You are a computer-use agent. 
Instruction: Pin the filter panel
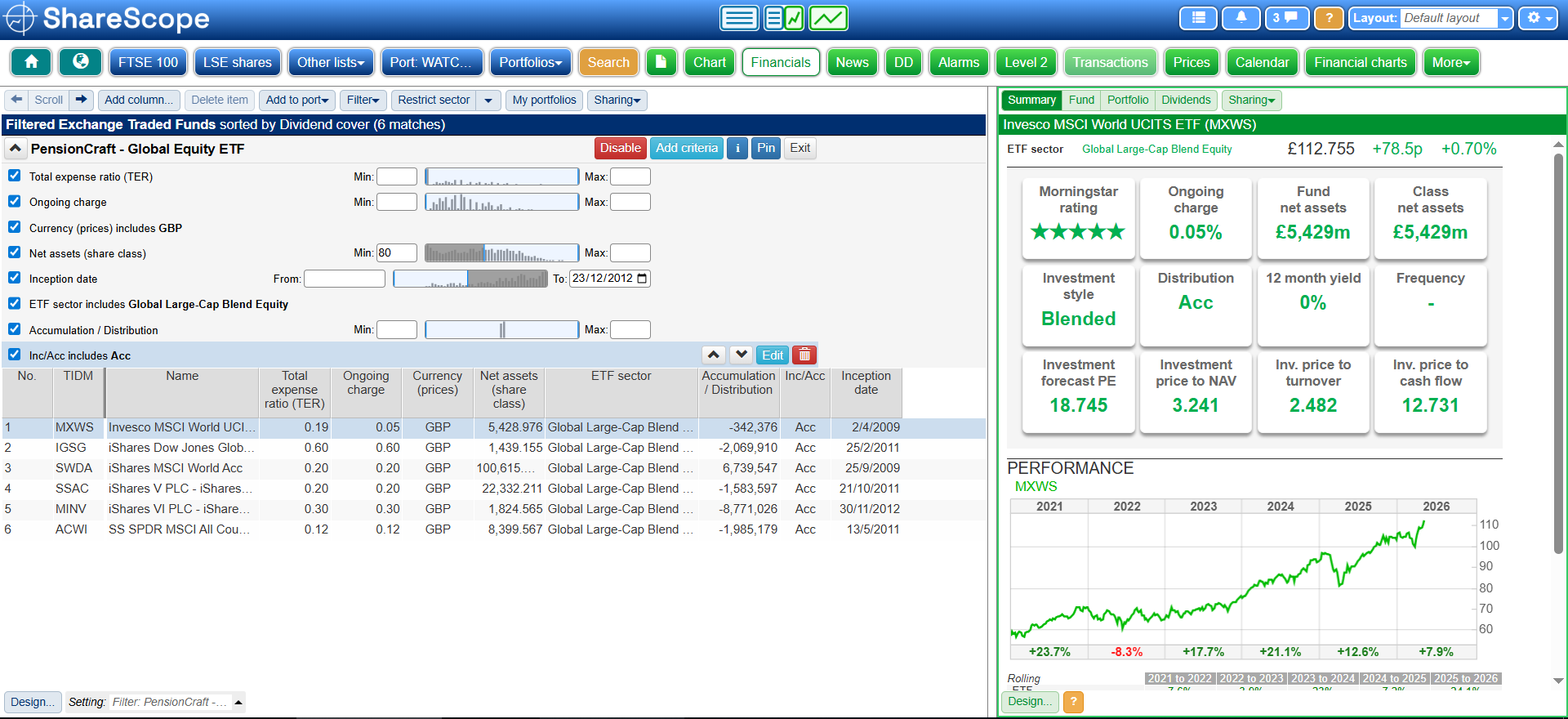coord(766,148)
